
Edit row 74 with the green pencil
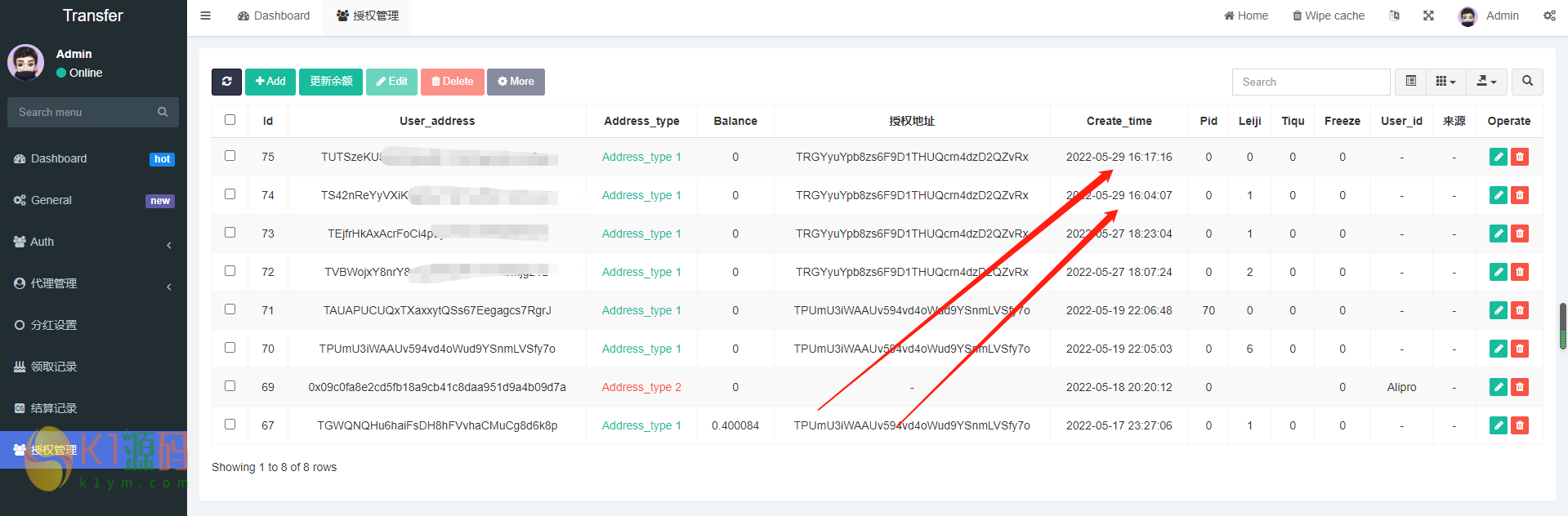click(1498, 195)
